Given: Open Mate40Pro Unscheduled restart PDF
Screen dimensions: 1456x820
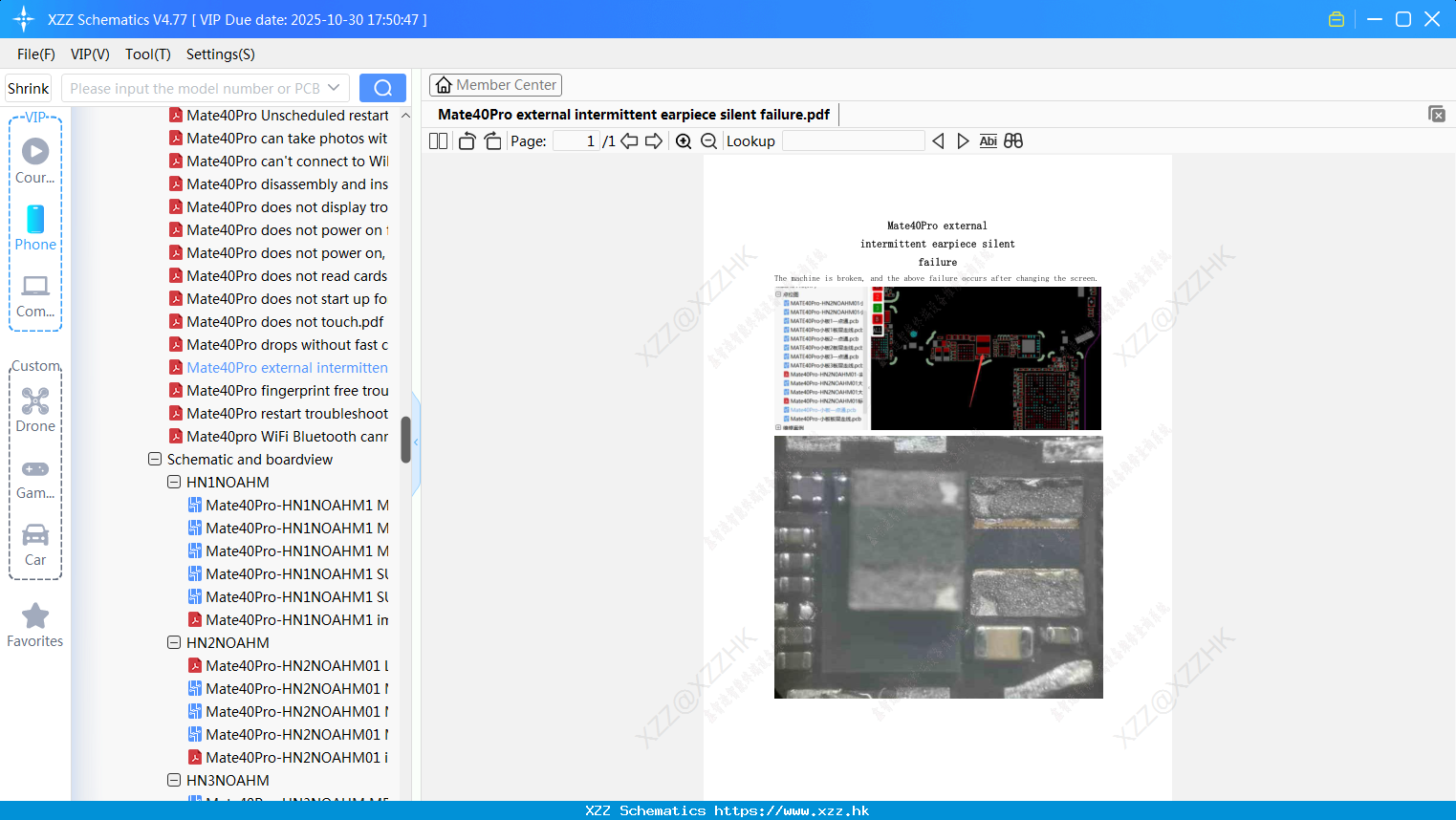Looking at the screenshot, I should tap(279, 115).
